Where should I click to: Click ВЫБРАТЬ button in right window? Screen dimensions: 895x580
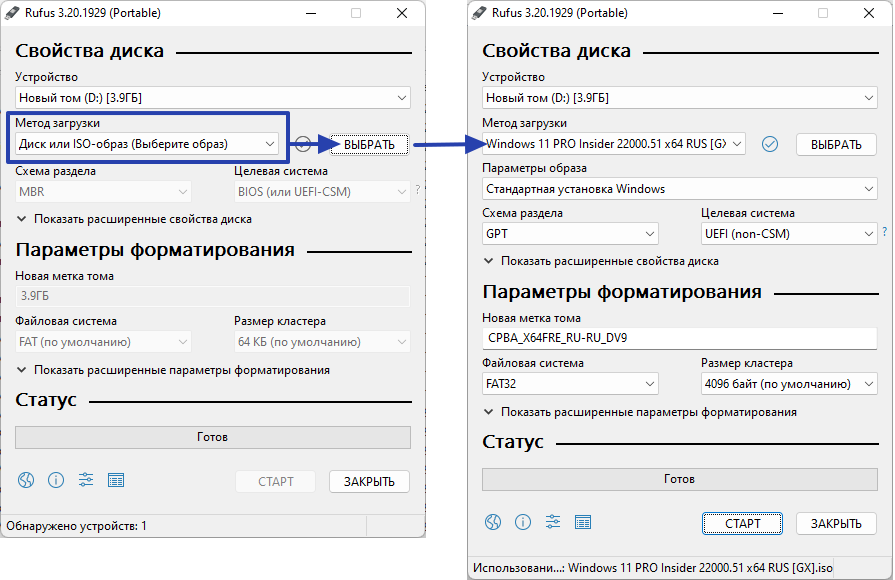coord(836,144)
